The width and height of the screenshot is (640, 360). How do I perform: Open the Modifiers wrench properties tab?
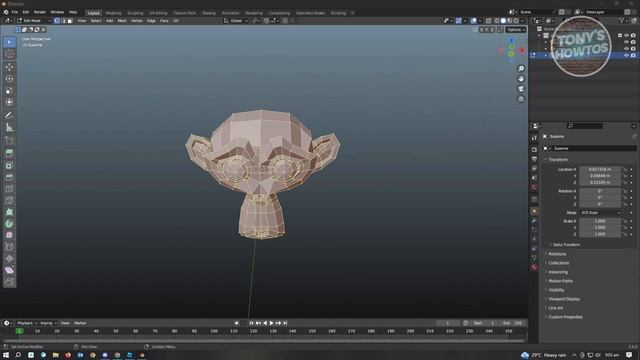coord(534,220)
